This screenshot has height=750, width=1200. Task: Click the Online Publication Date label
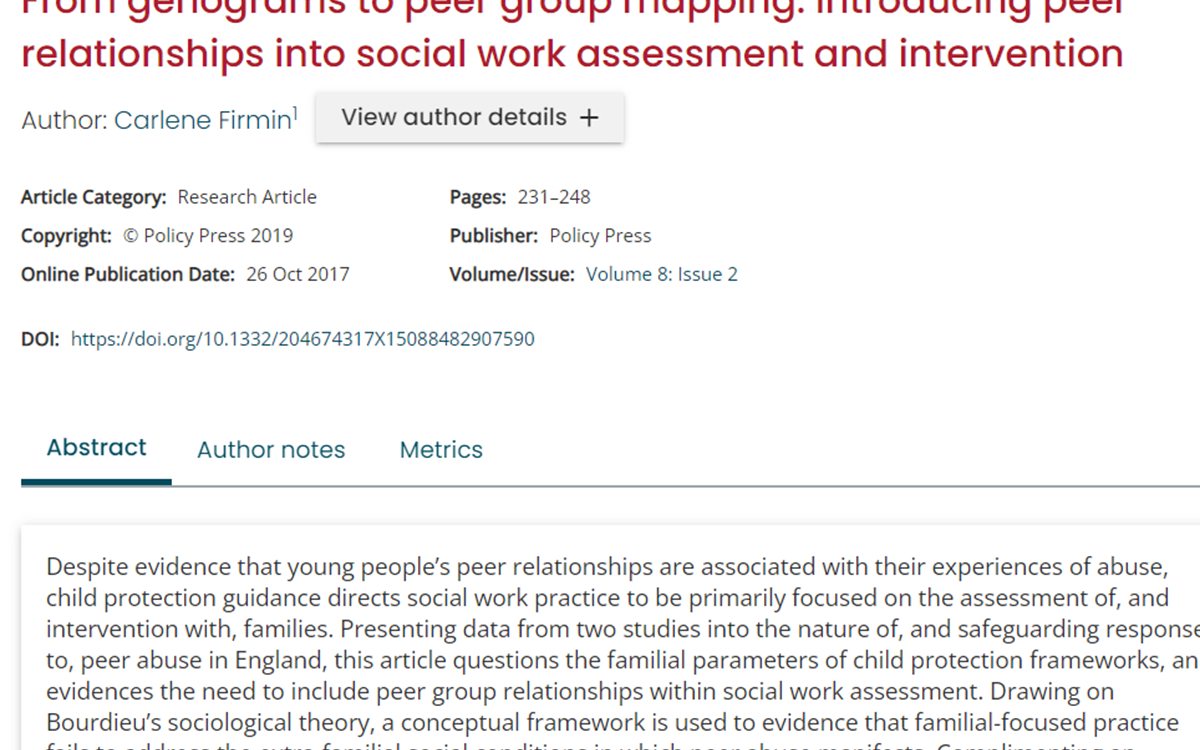[128, 274]
